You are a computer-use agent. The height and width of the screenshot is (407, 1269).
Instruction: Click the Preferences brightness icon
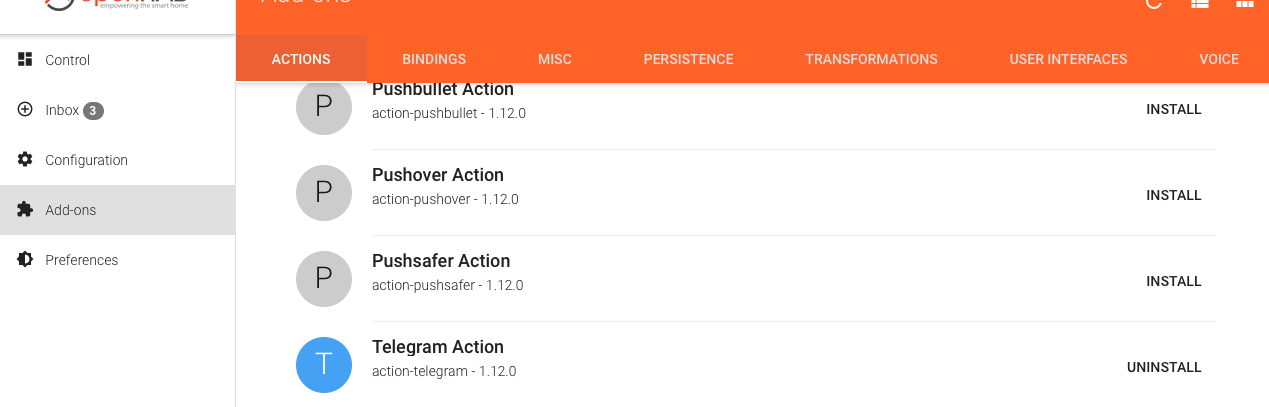point(25,260)
